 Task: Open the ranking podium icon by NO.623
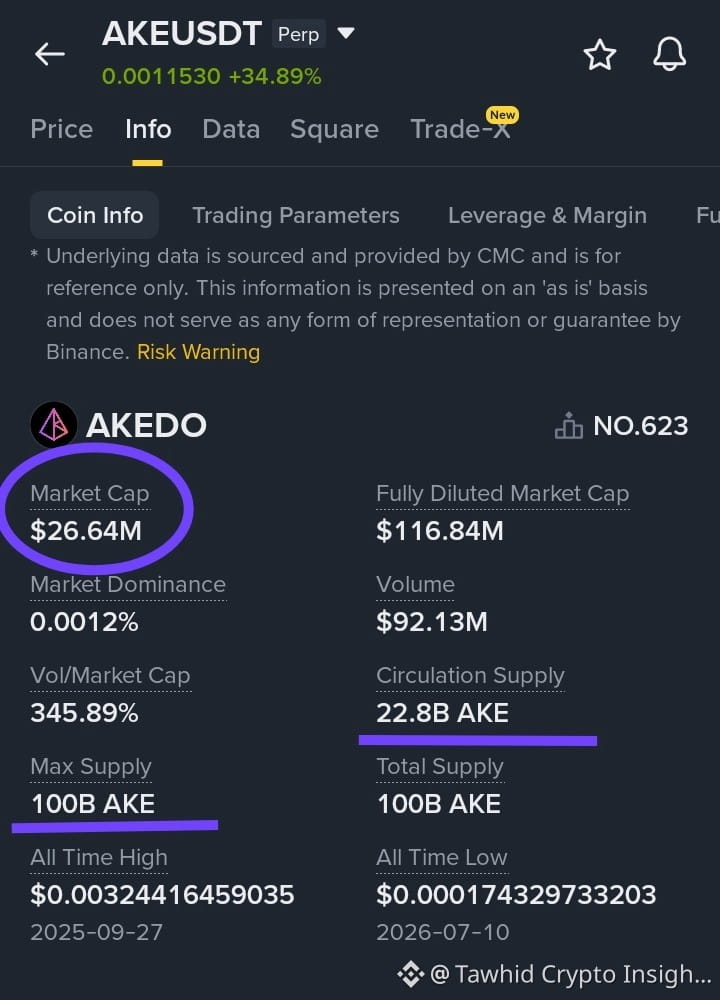568,425
